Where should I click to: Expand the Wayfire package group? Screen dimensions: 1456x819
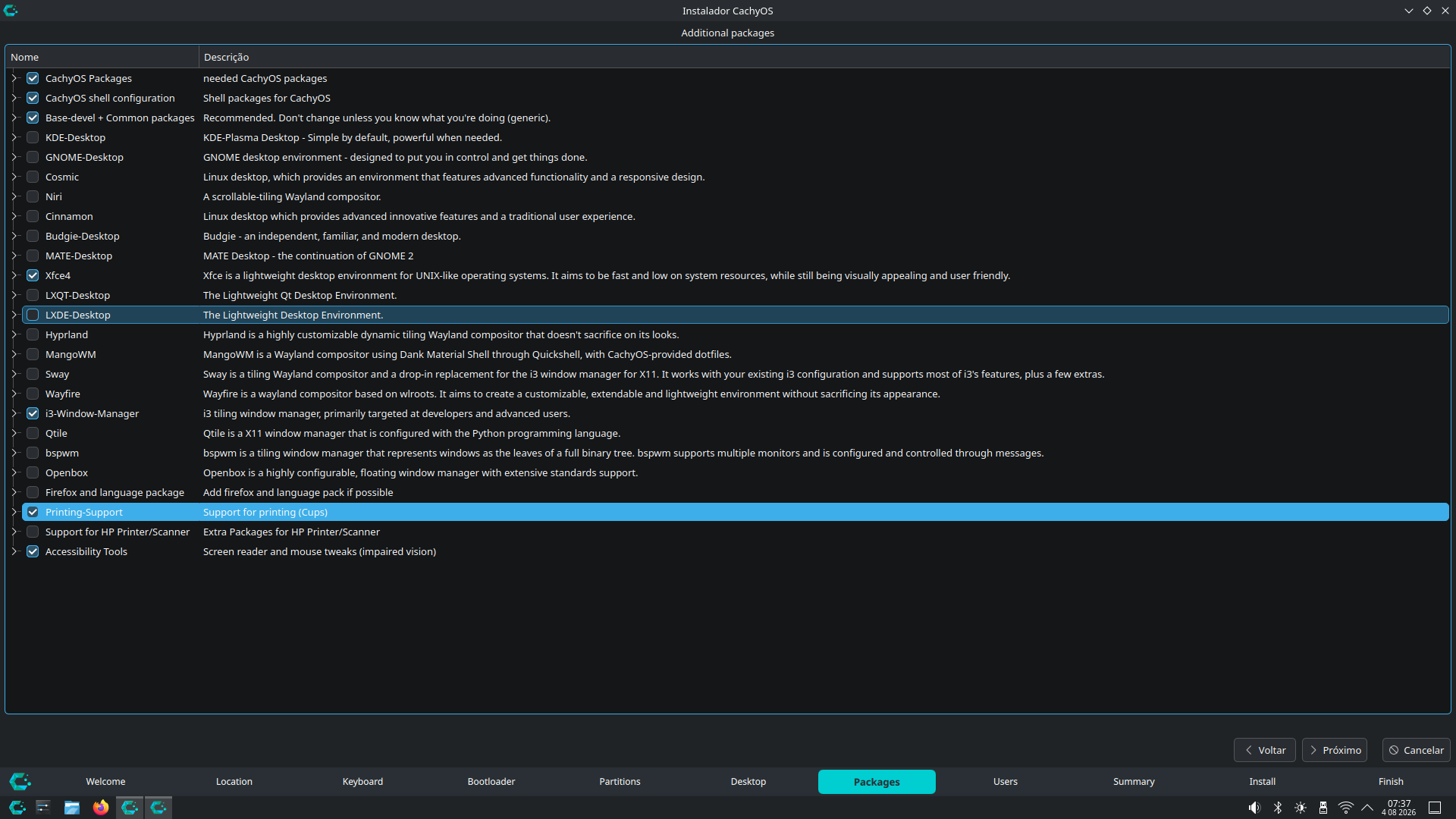tap(14, 394)
